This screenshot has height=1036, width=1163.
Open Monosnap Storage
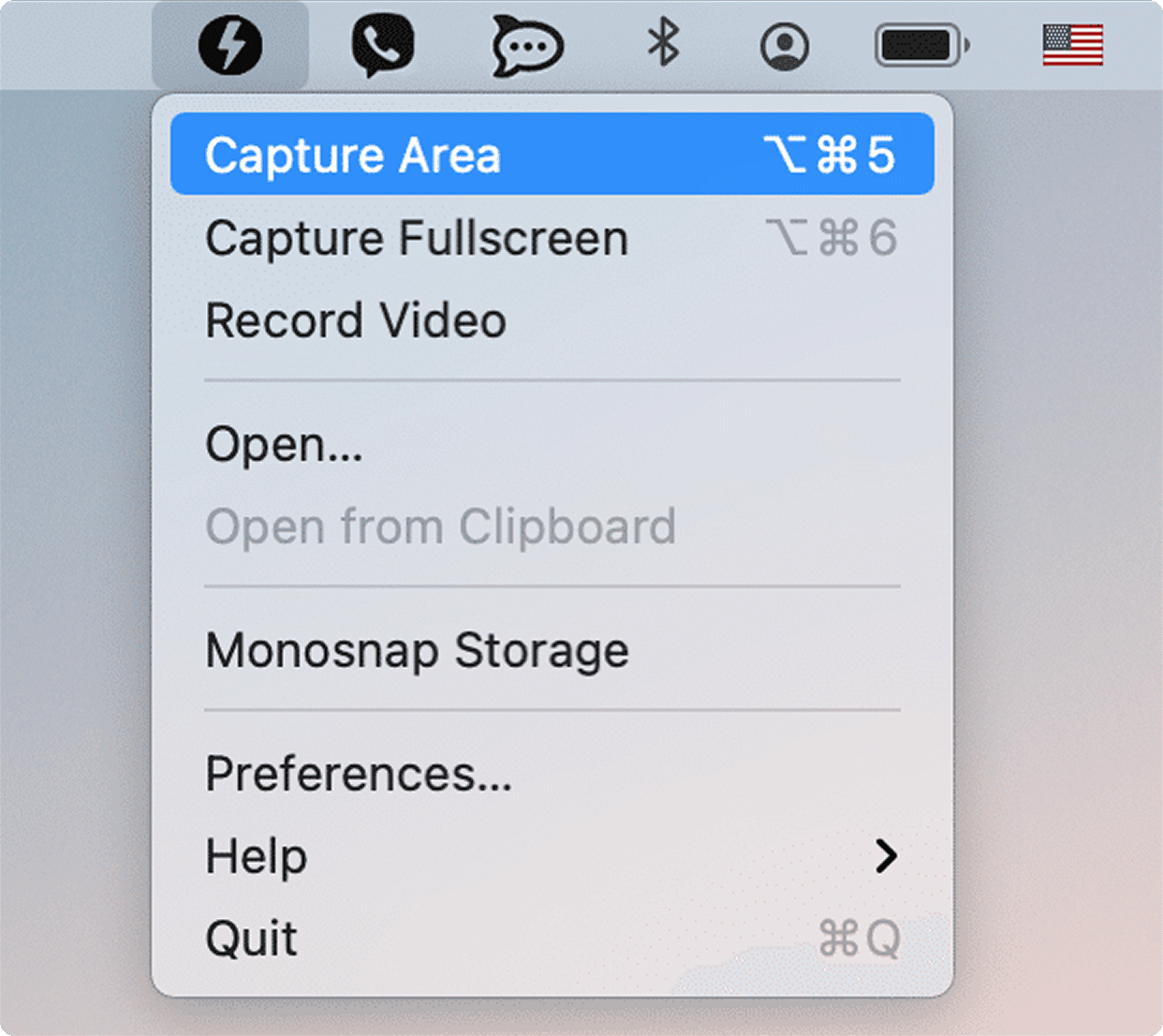pos(417,650)
